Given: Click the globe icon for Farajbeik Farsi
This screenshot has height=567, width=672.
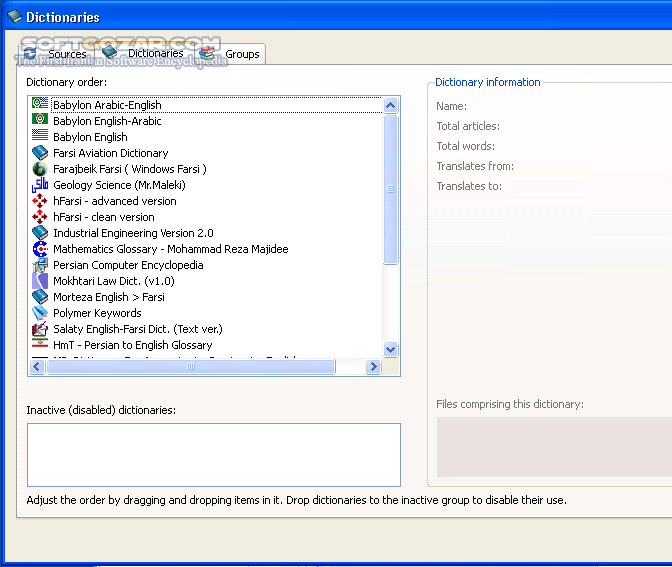Looking at the screenshot, I should pyautogui.click(x=40, y=168).
